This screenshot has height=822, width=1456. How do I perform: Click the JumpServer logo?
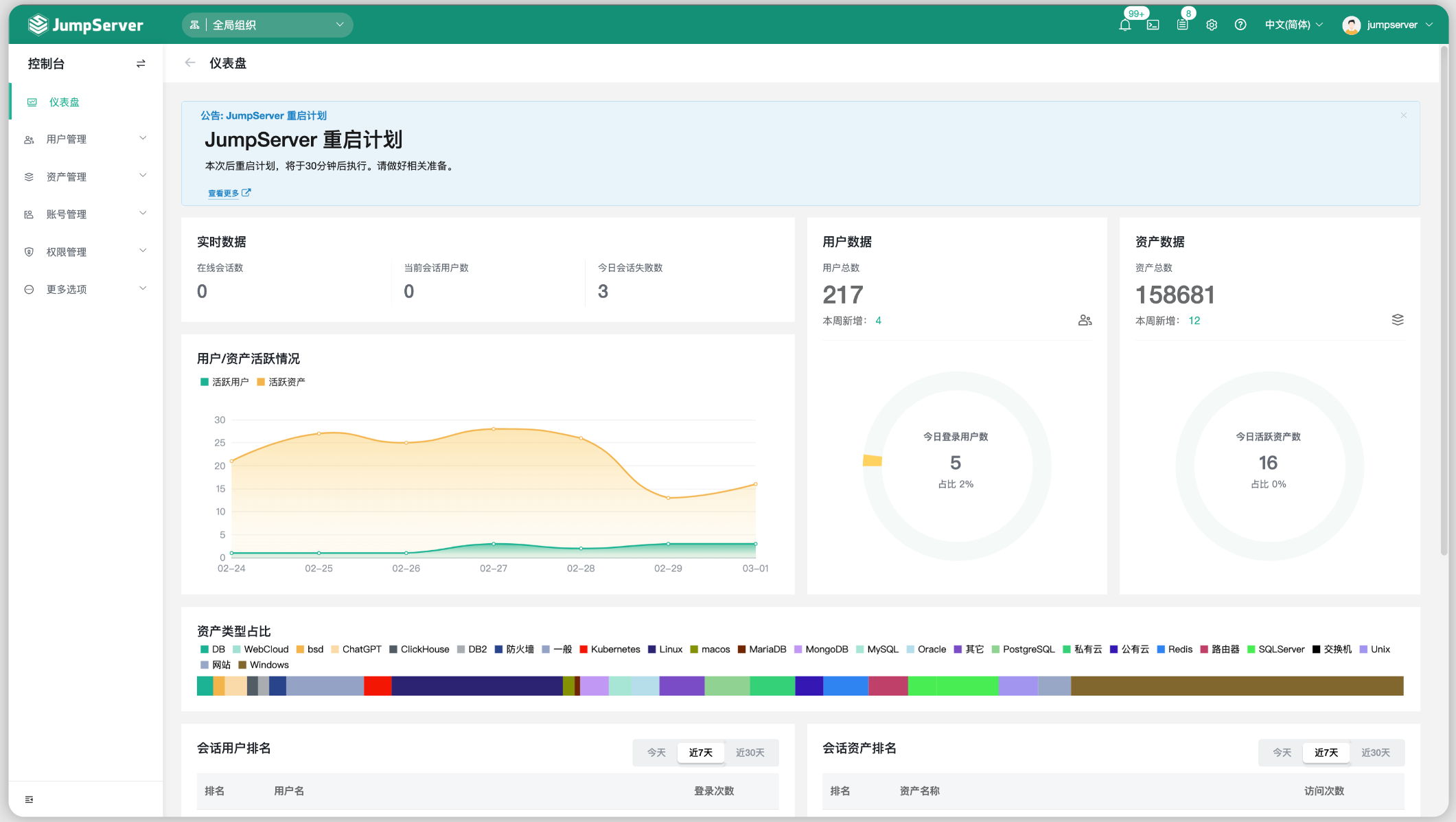tap(86, 25)
